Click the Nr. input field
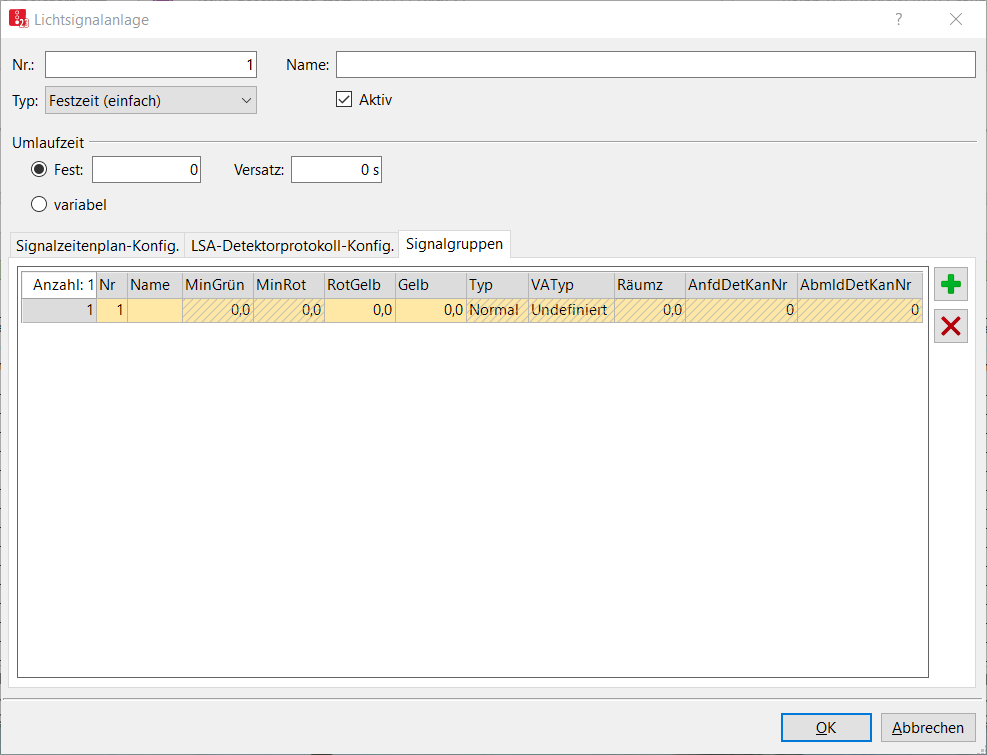The width and height of the screenshot is (987, 755). click(150, 65)
